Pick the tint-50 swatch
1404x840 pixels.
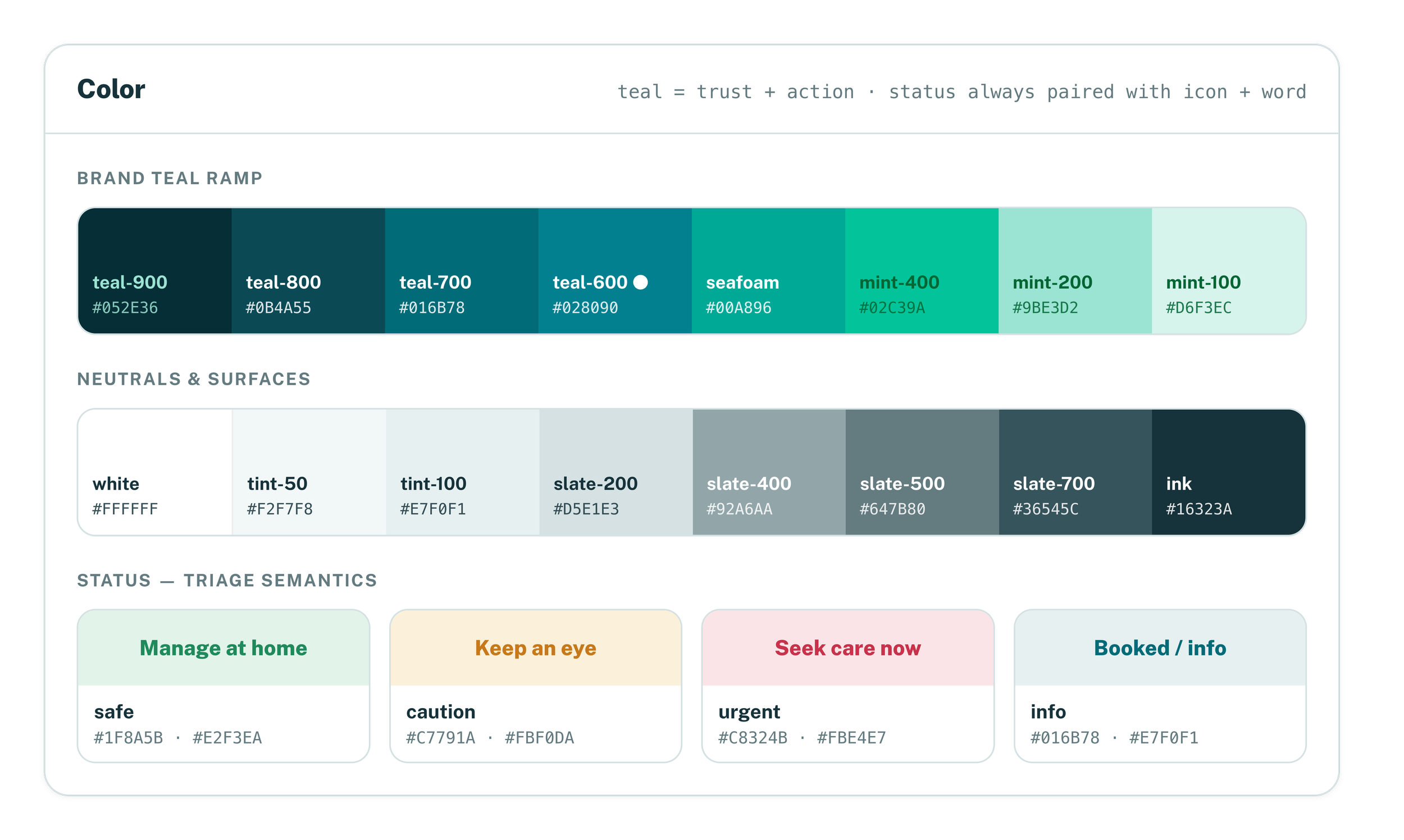(309, 472)
